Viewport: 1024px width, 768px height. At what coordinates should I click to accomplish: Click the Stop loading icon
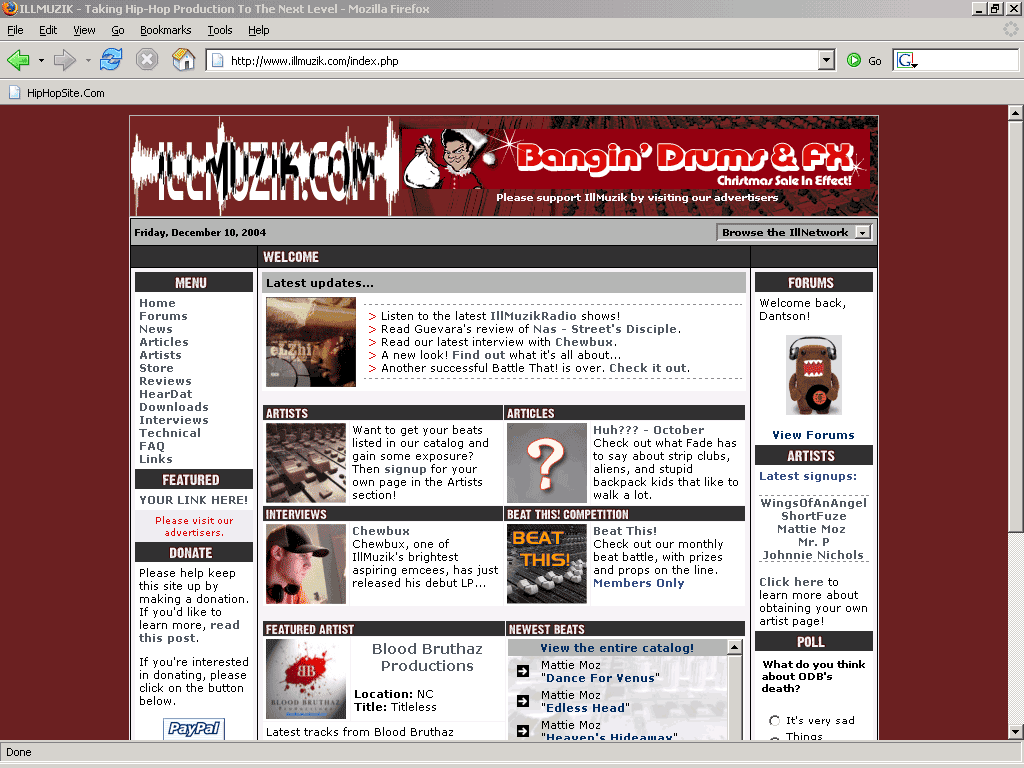pos(147,60)
